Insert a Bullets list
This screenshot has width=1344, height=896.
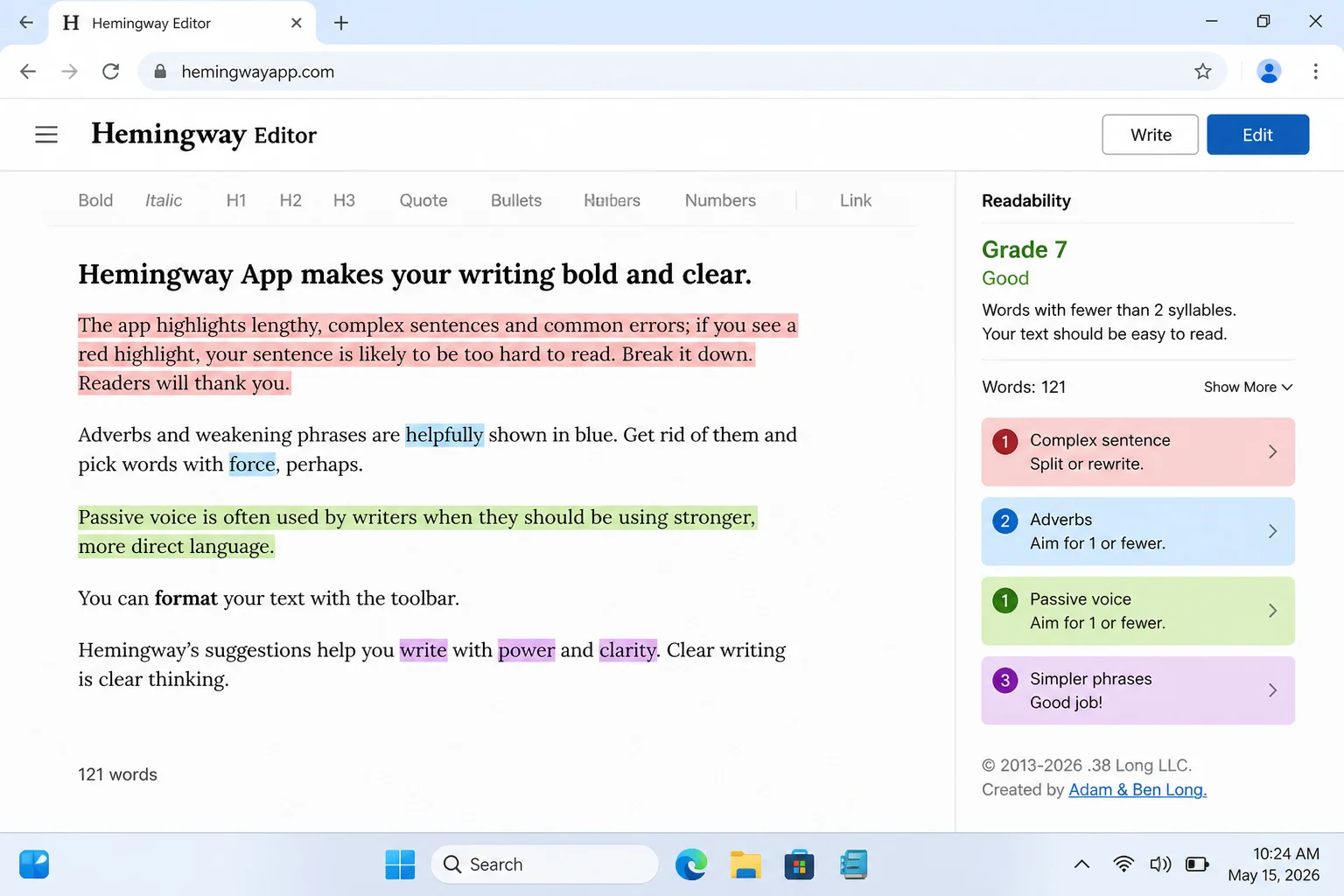coord(516,200)
